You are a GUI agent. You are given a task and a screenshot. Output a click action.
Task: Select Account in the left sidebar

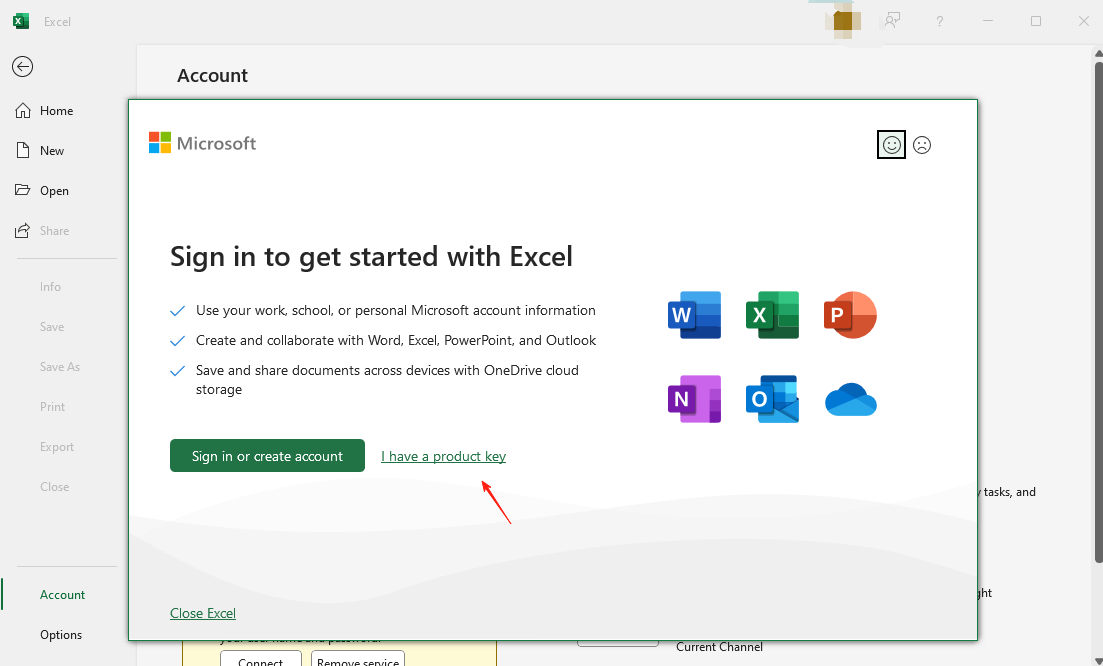tap(62, 594)
